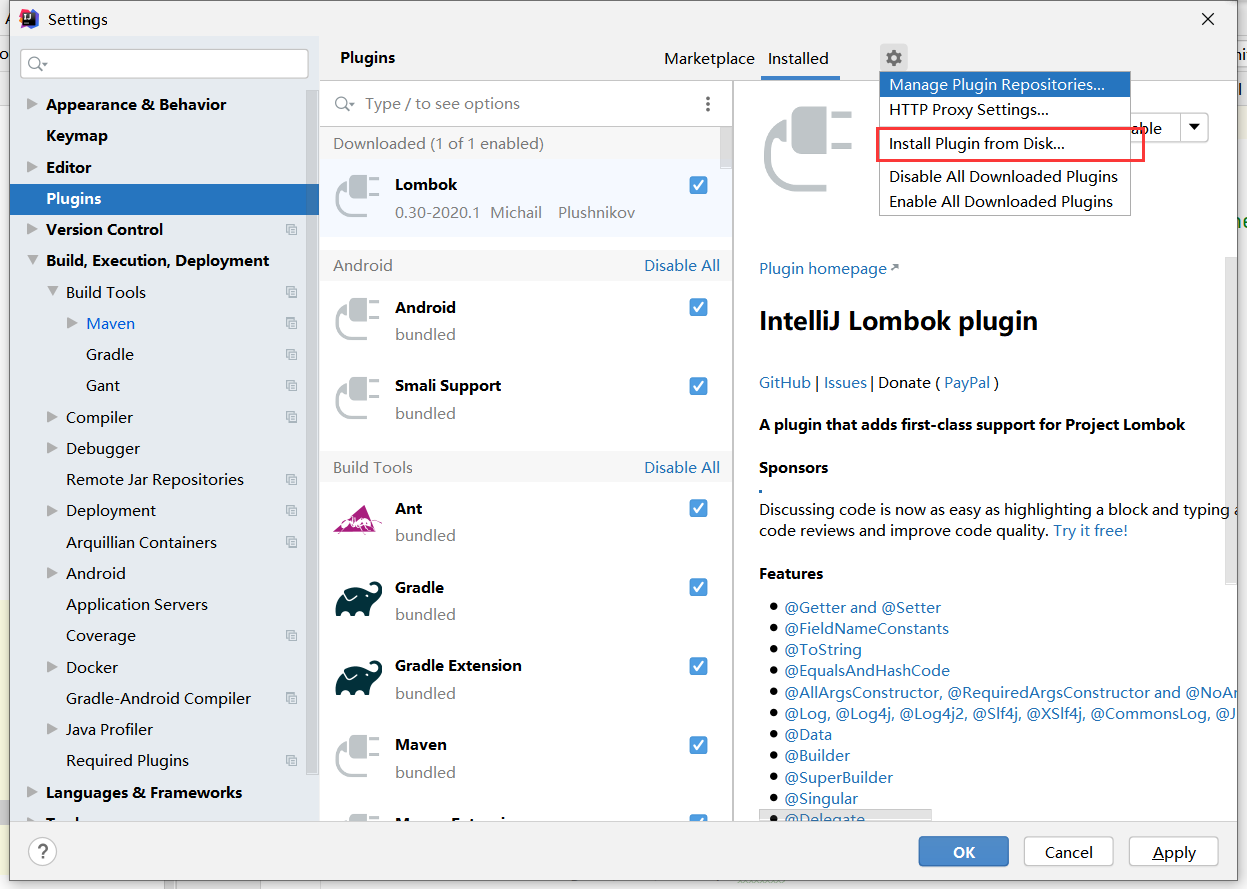Open the GitHub link

[785, 382]
